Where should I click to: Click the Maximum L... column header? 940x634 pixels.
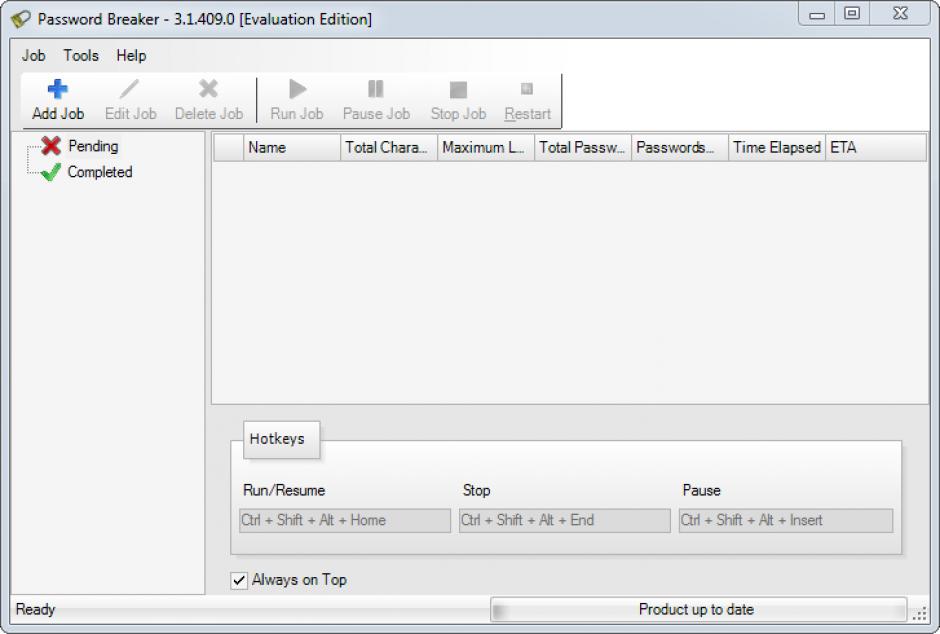[x=486, y=147]
